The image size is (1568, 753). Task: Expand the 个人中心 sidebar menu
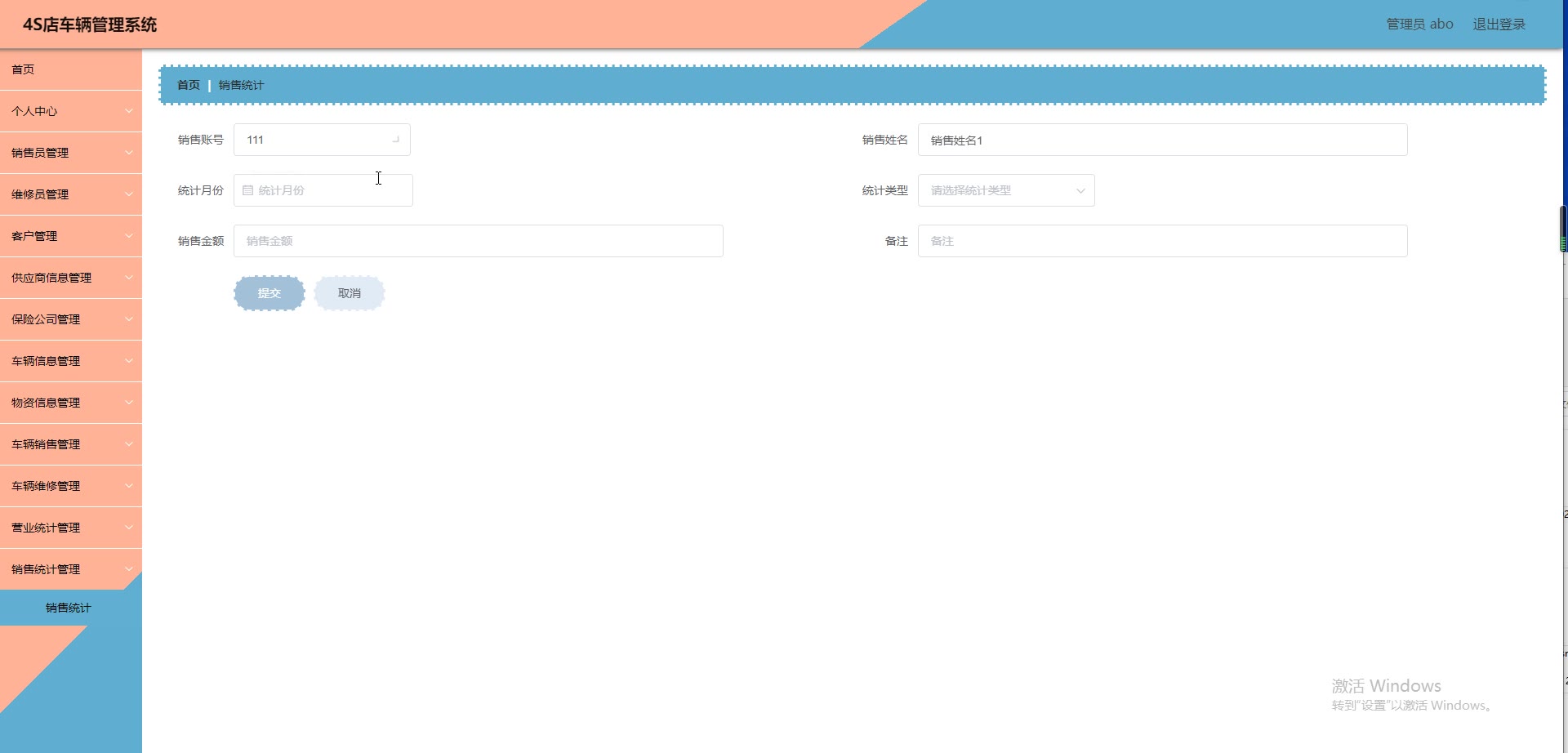point(71,111)
